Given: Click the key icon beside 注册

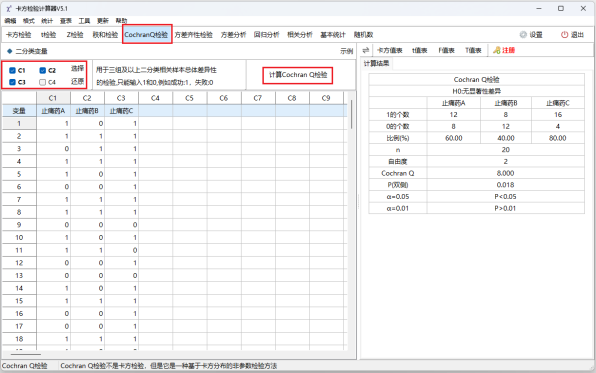Looking at the screenshot, I should [496, 50].
